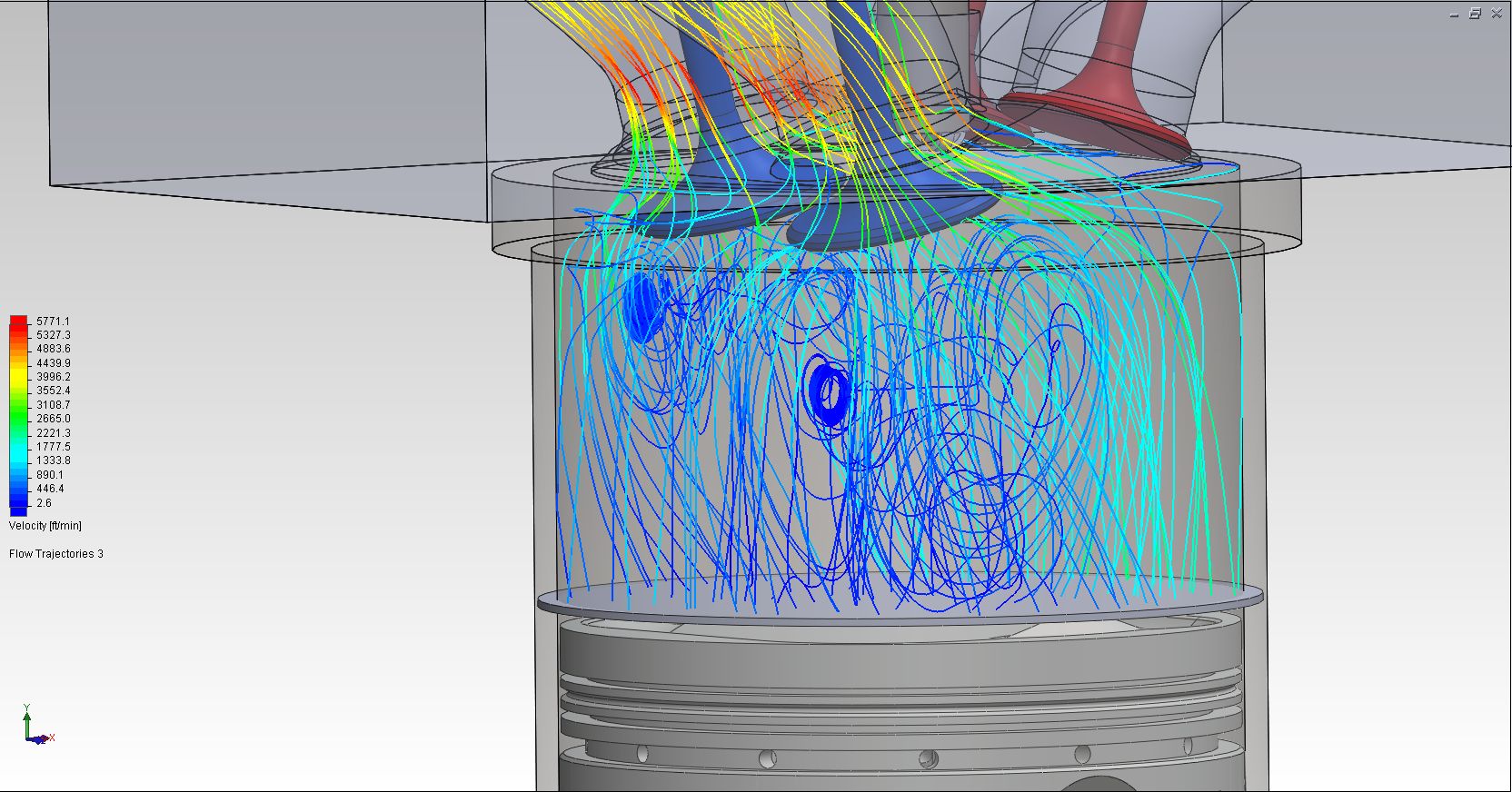Image resolution: width=1512 pixels, height=792 pixels.
Task: Restore down the document viewport window
Action: tap(1475, 14)
